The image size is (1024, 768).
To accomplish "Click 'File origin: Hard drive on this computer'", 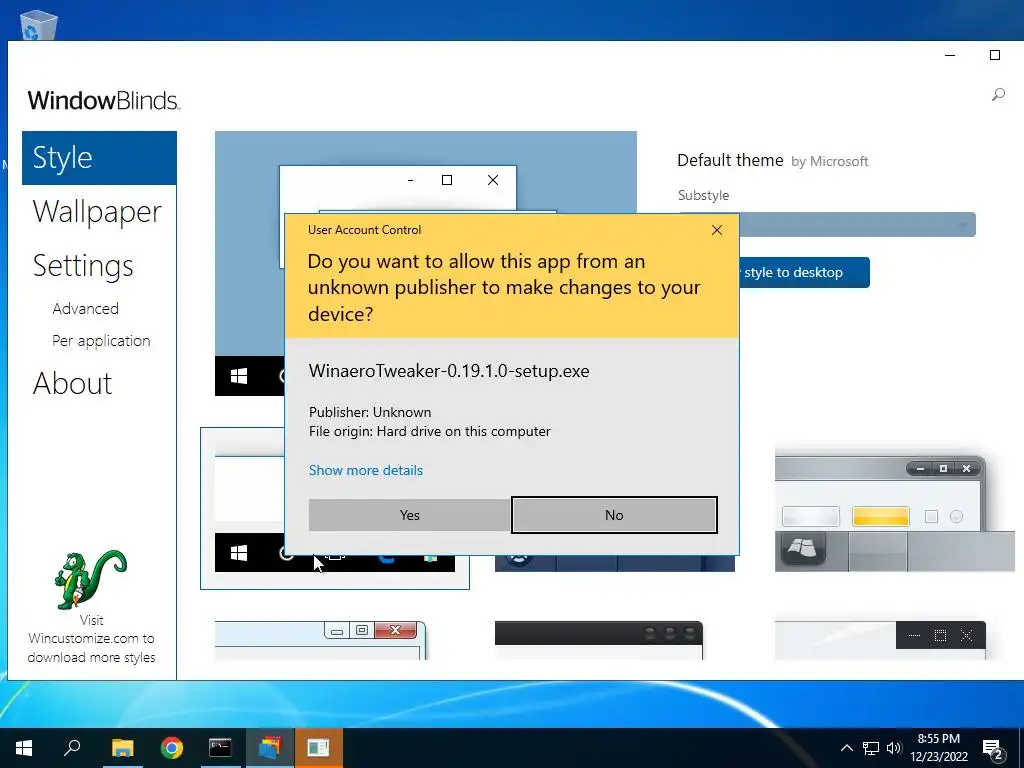I will (x=430, y=432).
